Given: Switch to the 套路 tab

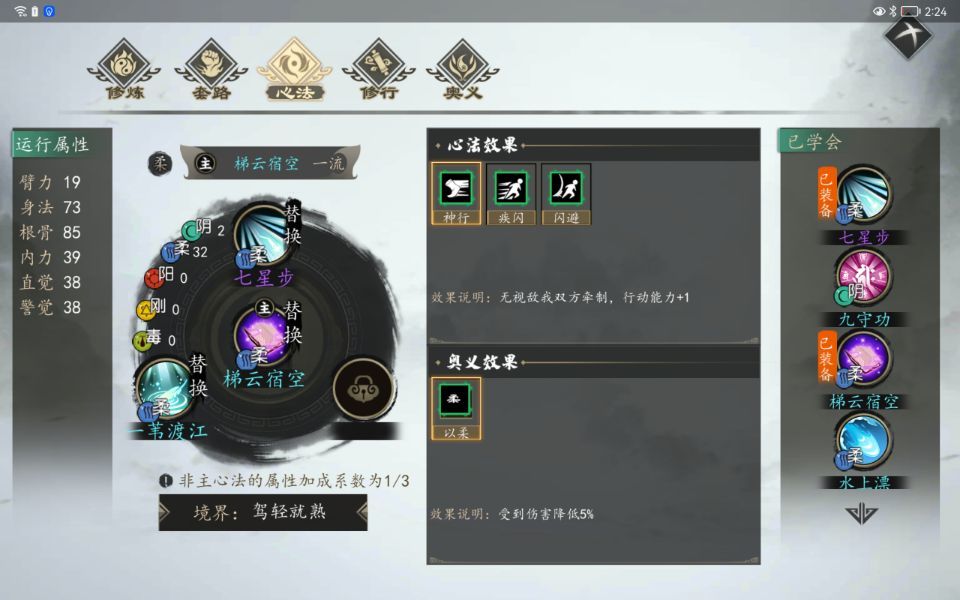Looking at the screenshot, I should pyautogui.click(x=211, y=69).
